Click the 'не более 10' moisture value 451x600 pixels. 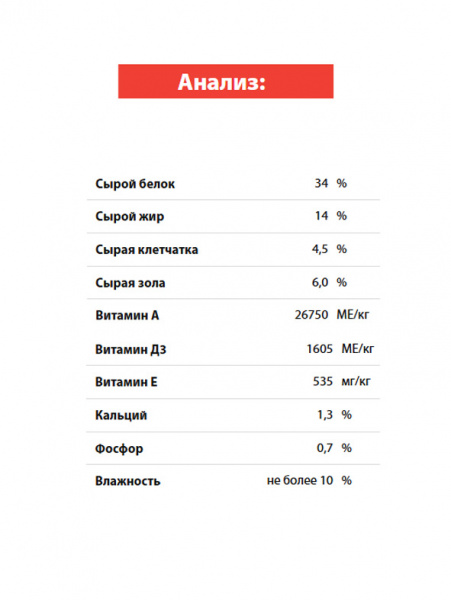point(300,481)
